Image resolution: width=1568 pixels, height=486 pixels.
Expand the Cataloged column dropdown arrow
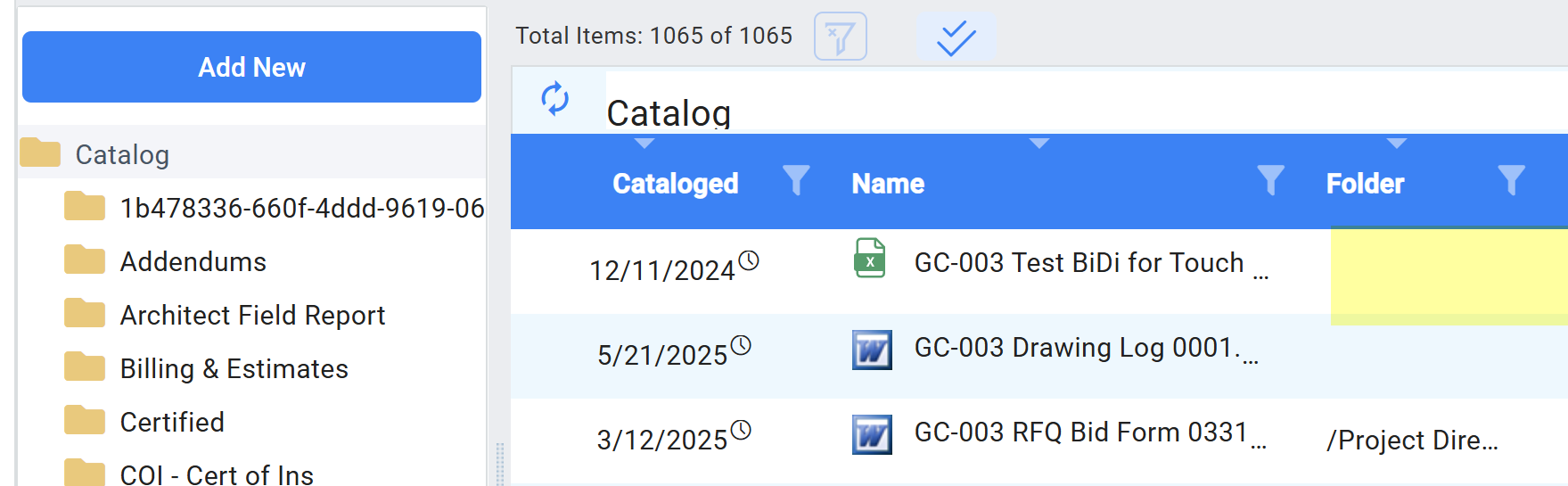[644, 144]
